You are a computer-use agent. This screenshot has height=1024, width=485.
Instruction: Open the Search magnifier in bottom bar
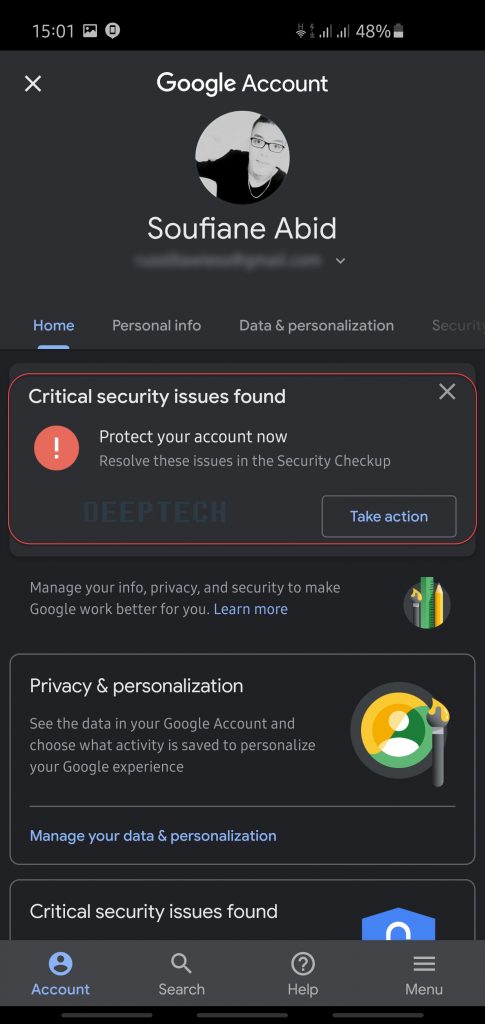click(181, 973)
